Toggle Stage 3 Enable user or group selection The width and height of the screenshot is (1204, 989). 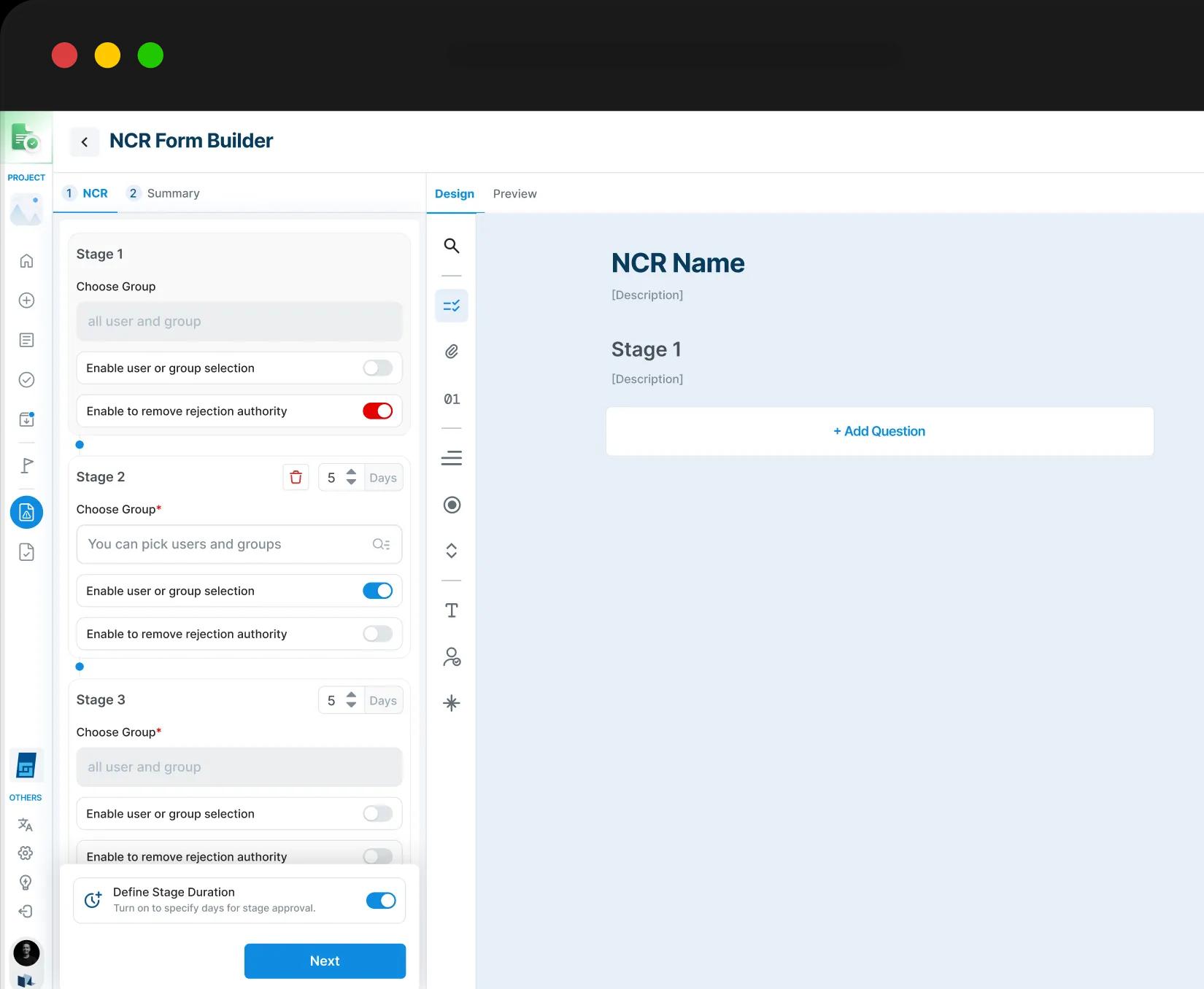378,814
